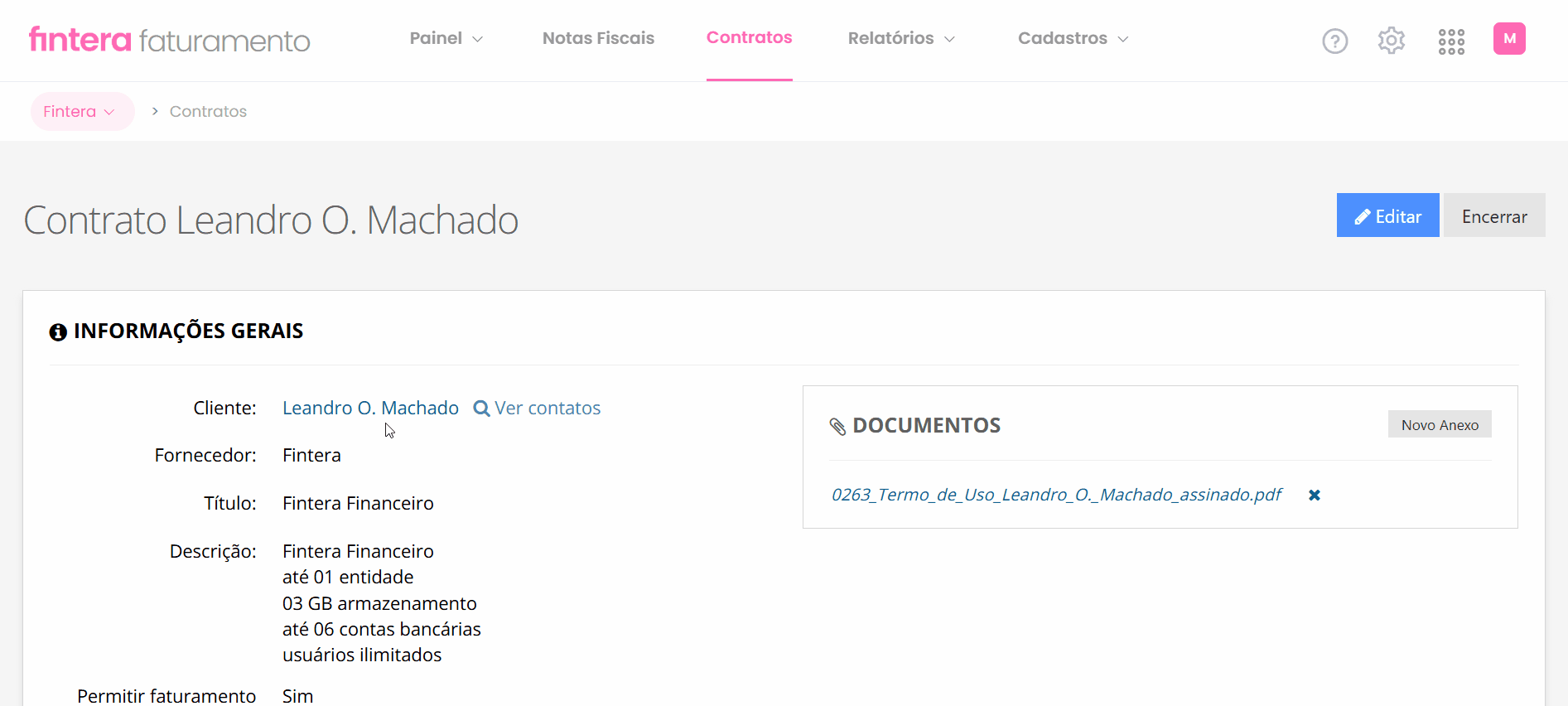Click the DOCUMENTOS heading
Viewport: 1568px width, 706px height.
point(926,425)
